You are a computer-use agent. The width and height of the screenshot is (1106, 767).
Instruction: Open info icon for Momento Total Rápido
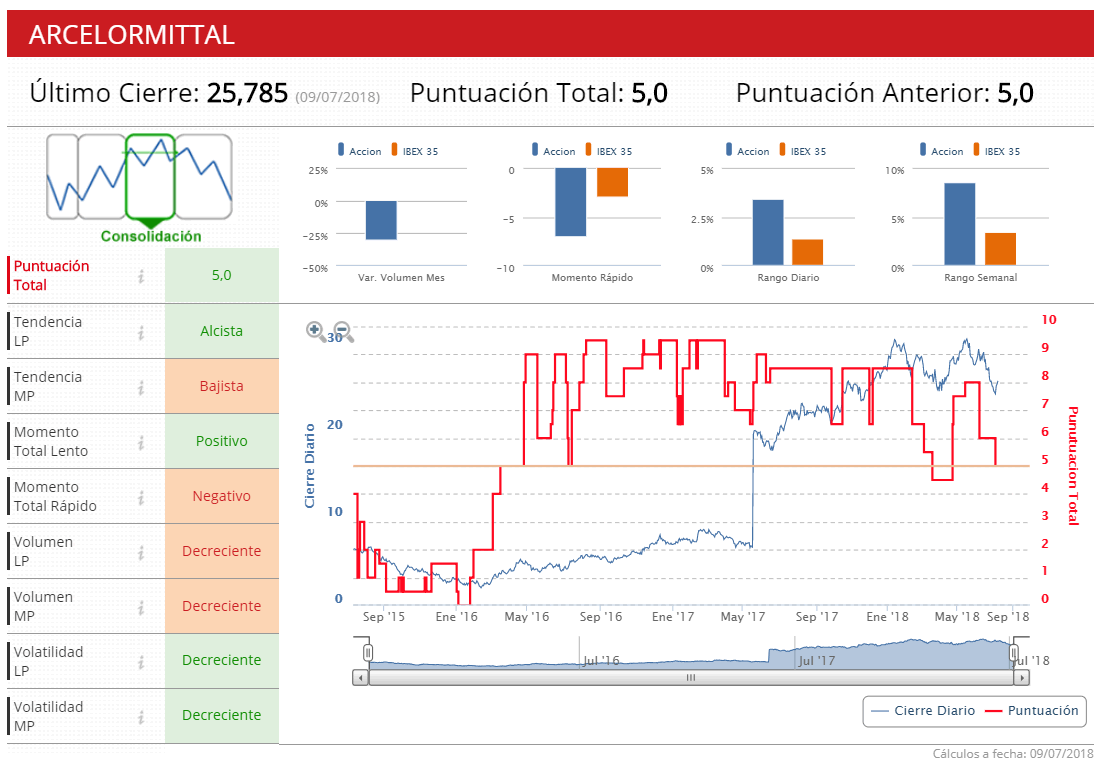[141, 497]
